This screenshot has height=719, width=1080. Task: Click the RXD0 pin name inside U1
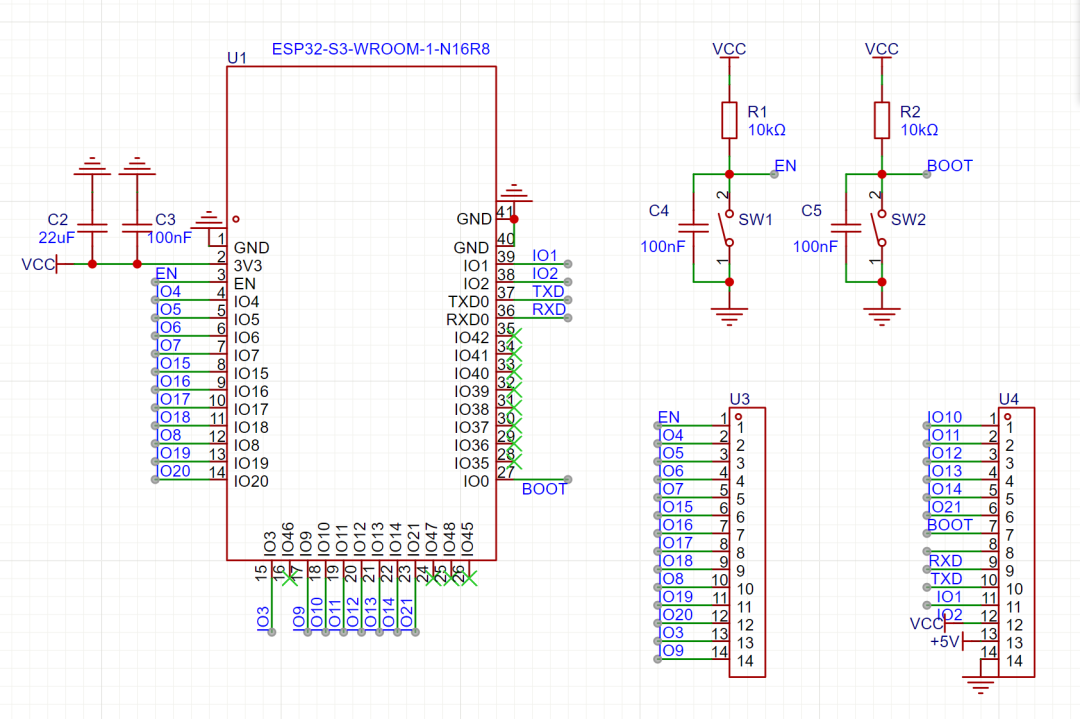(x=468, y=320)
